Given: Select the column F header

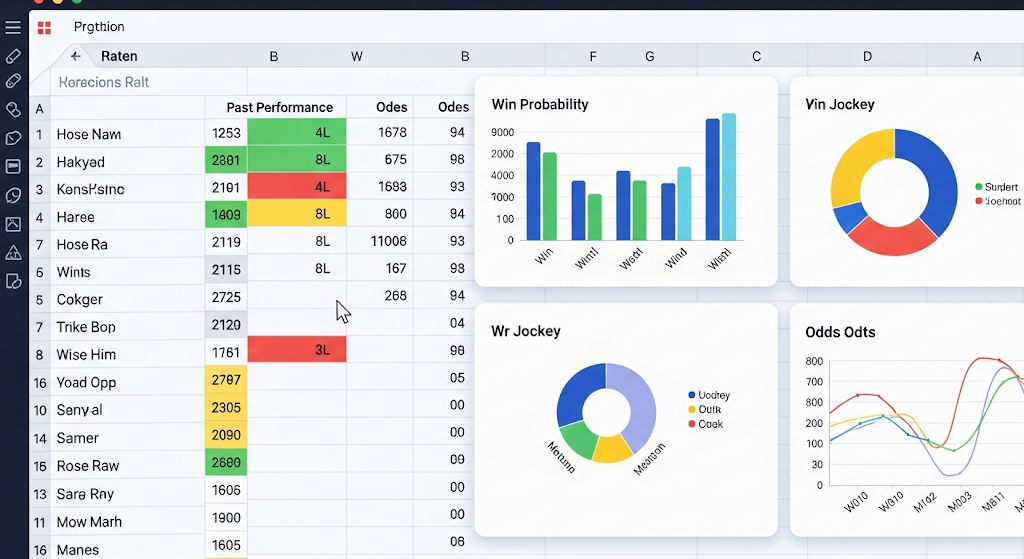Looking at the screenshot, I should pos(593,57).
